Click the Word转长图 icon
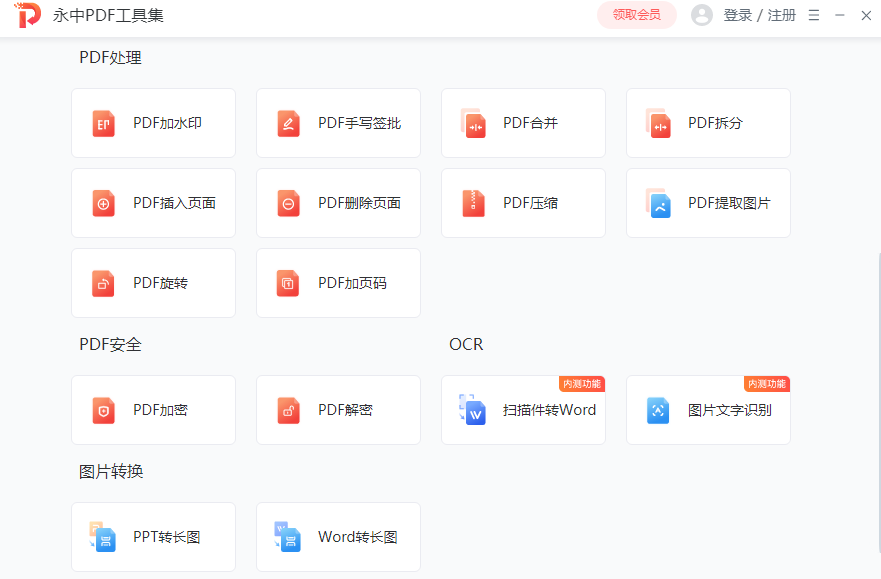Viewport: 881px width, 579px height. 288,537
